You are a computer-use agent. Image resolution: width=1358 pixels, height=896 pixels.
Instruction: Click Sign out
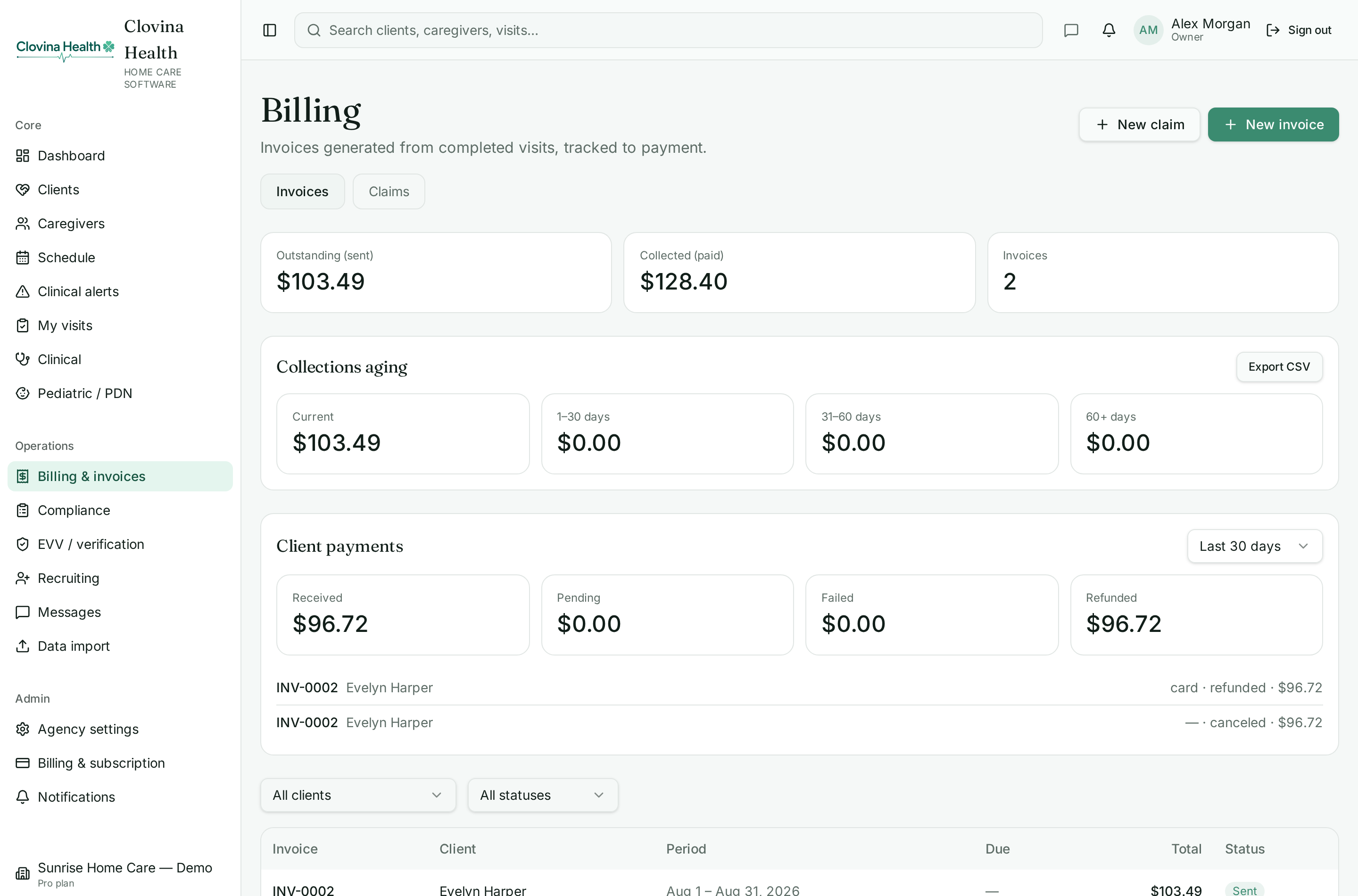point(1299,30)
